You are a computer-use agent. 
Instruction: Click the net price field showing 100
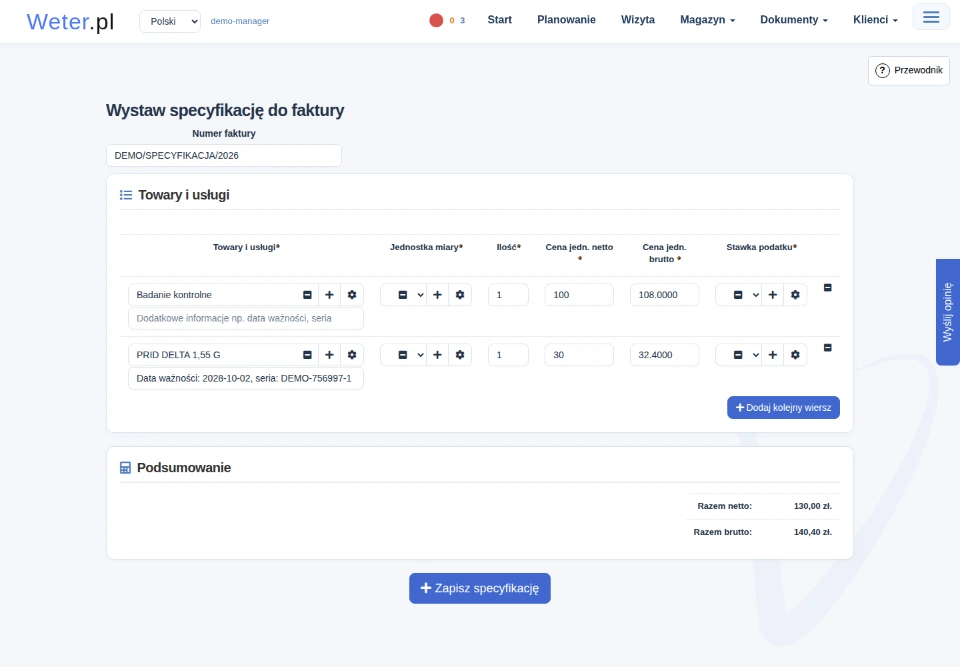point(579,295)
